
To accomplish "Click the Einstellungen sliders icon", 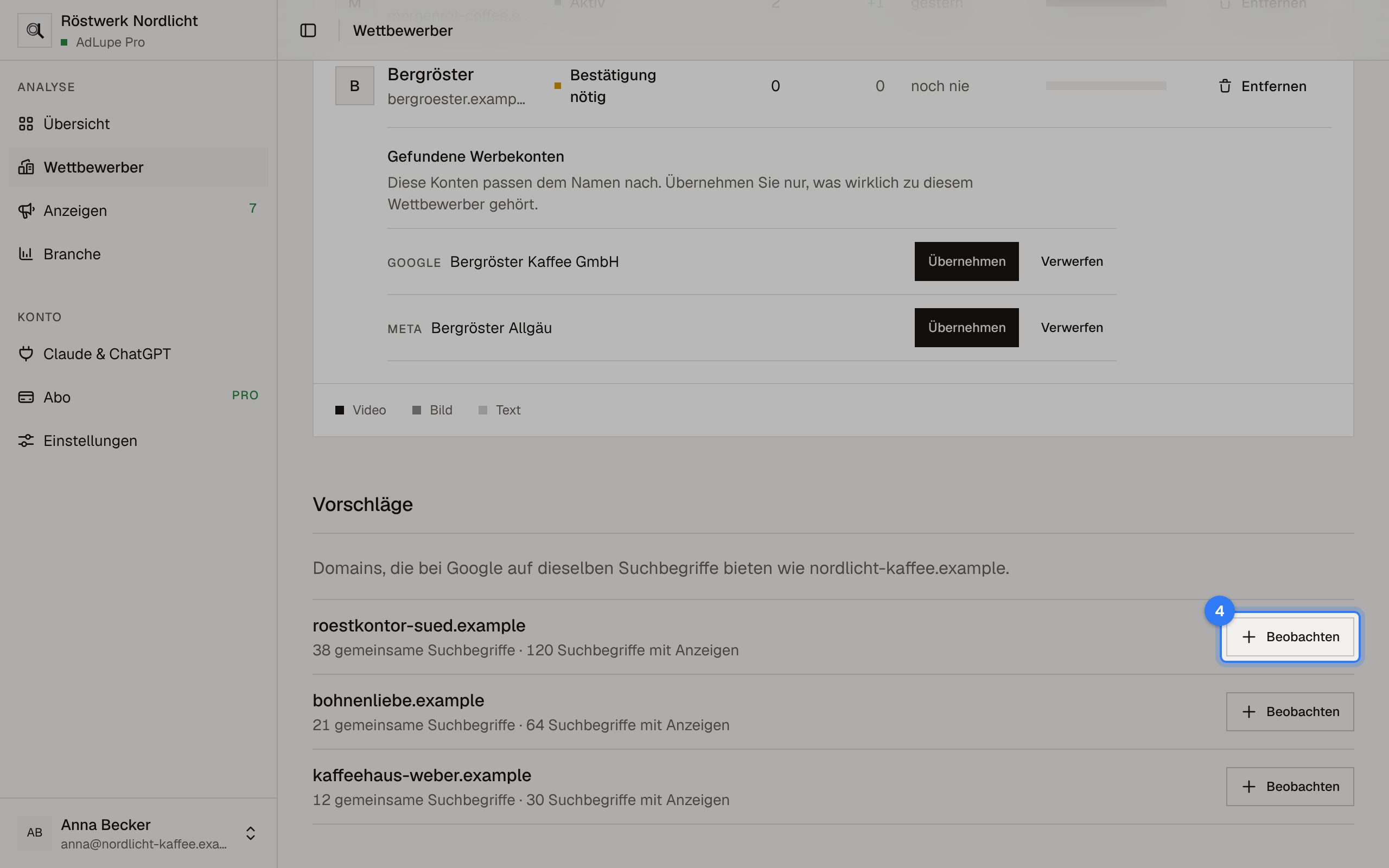I will point(26,441).
